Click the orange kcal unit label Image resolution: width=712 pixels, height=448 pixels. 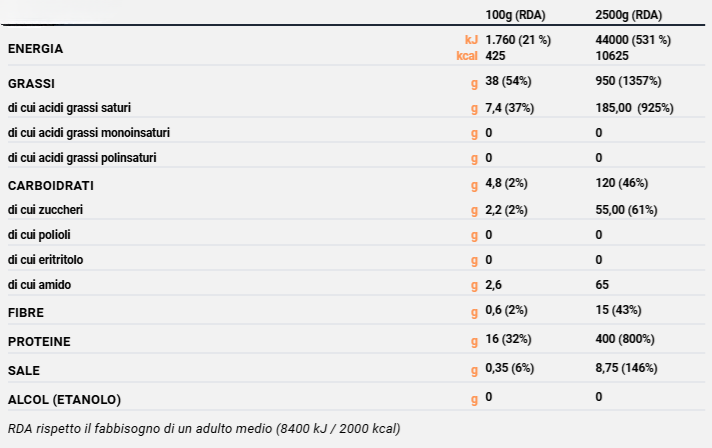pos(467,56)
